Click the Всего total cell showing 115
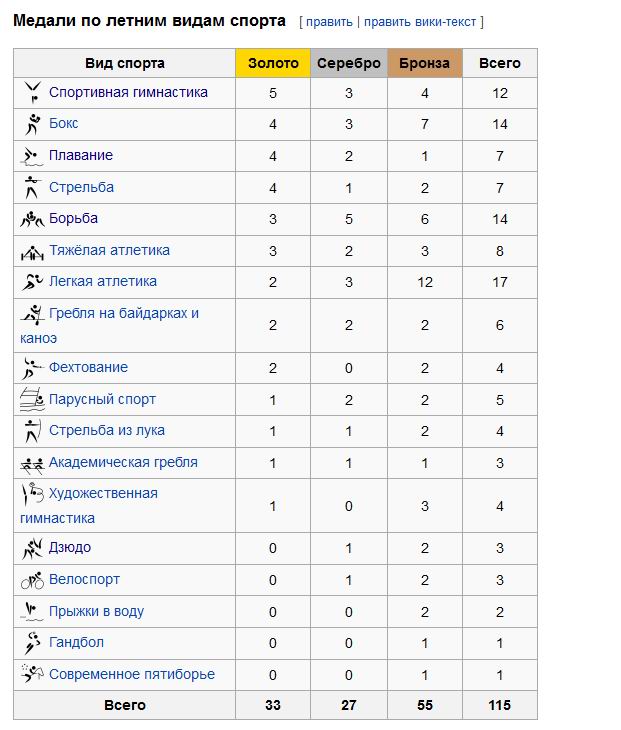The width and height of the screenshot is (621, 730). coord(500,705)
